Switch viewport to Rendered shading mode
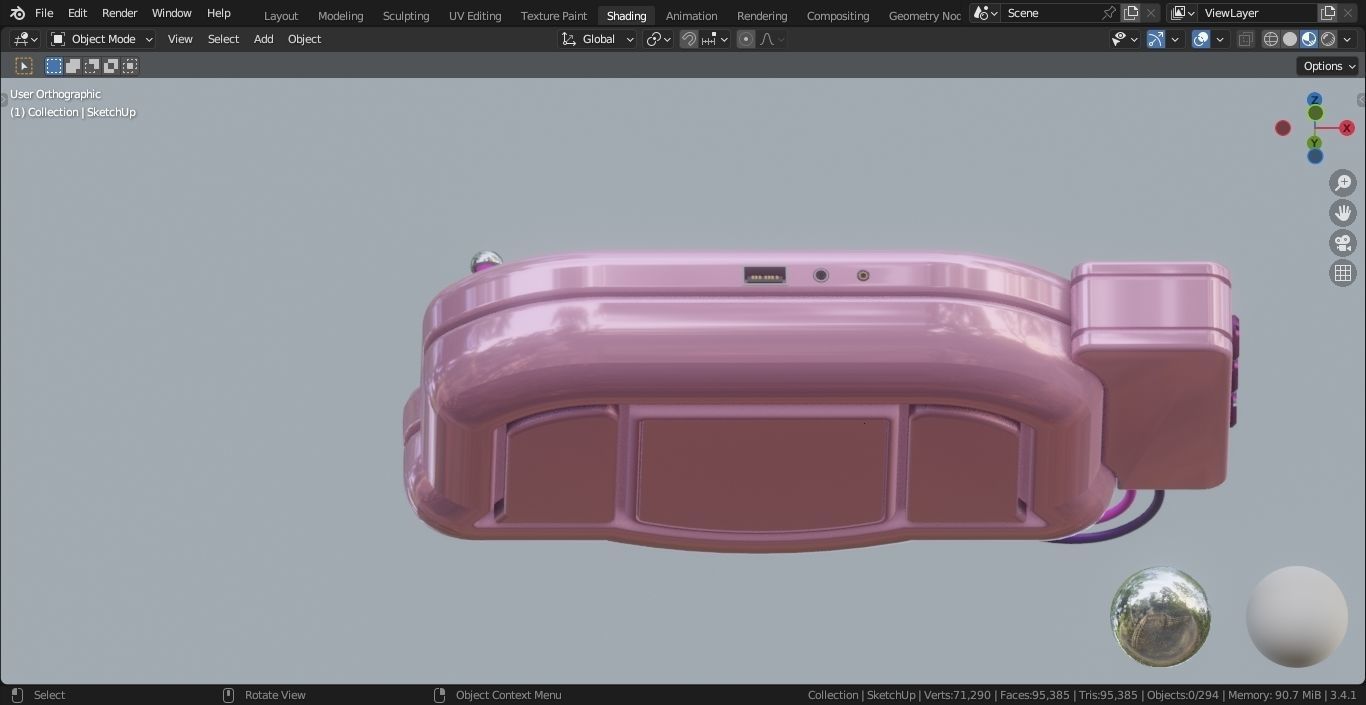1366x705 pixels. point(1326,39)
